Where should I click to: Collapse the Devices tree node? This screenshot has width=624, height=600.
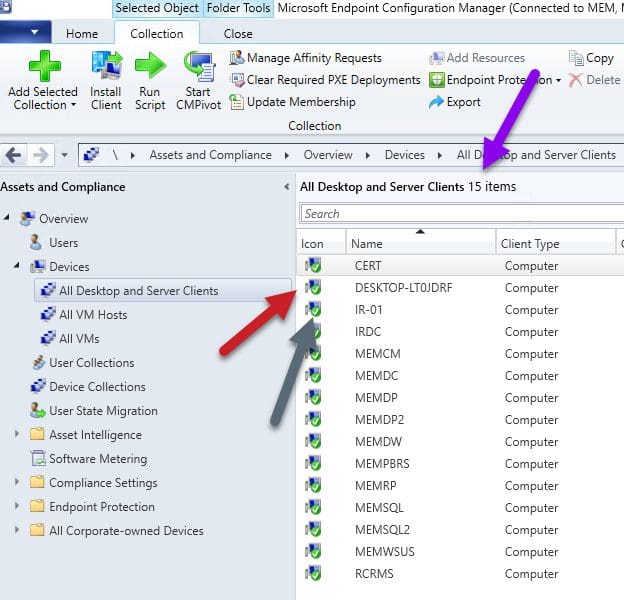[x=16, y=265]
